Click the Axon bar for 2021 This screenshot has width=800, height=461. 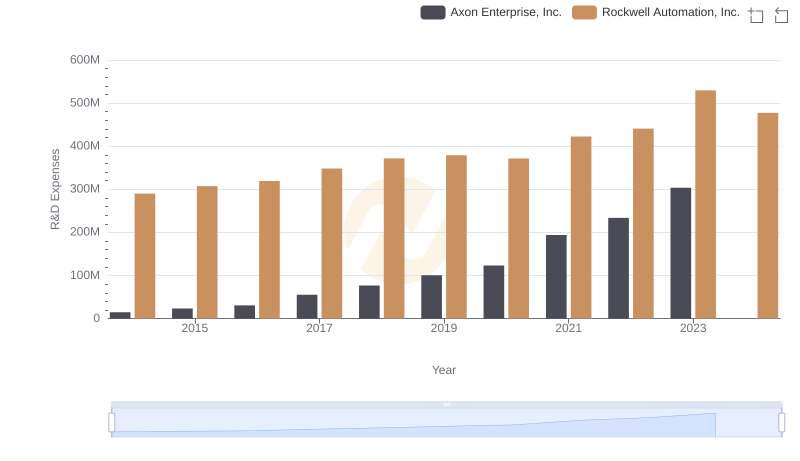556,277
